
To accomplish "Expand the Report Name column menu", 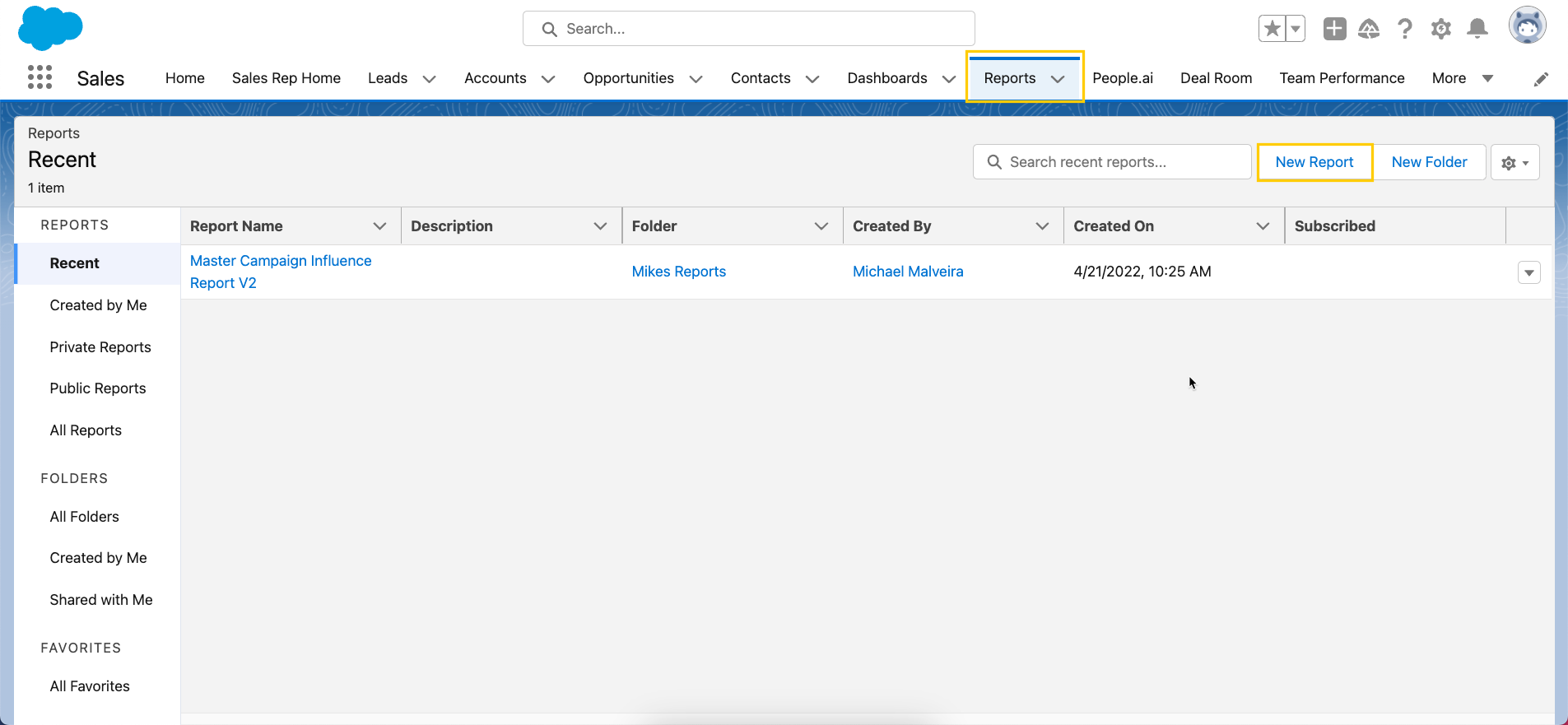I will 379,226.
